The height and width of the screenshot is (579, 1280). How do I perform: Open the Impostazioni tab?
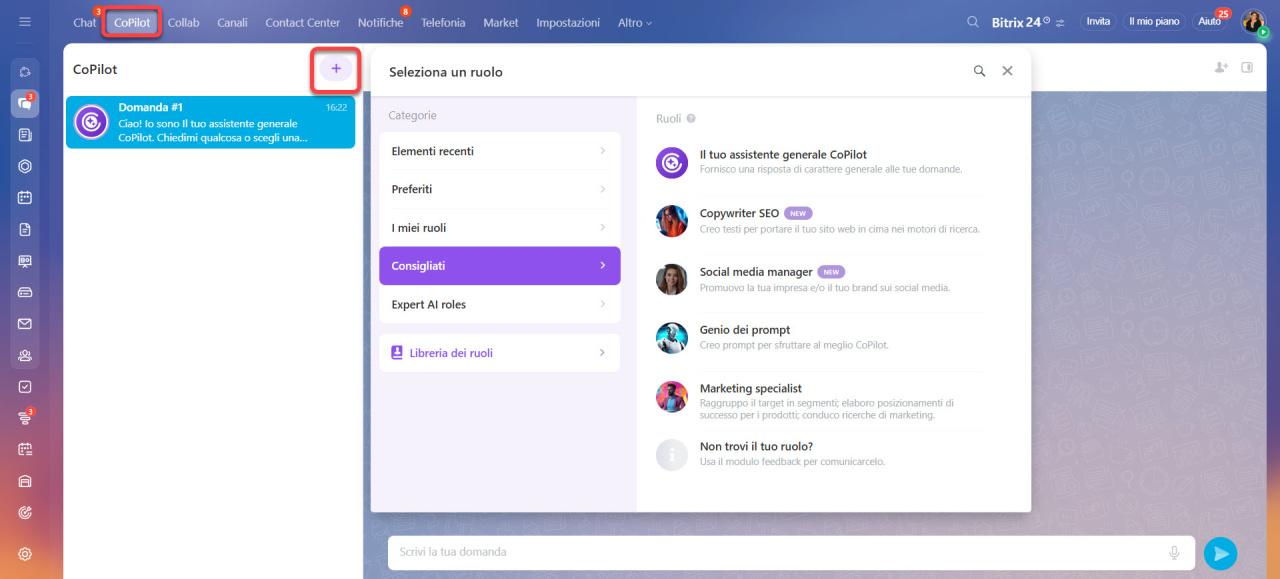pos(568,22)
